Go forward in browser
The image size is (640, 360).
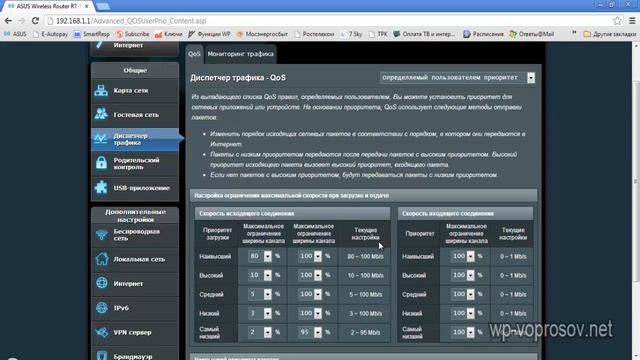tap(22, 20)
